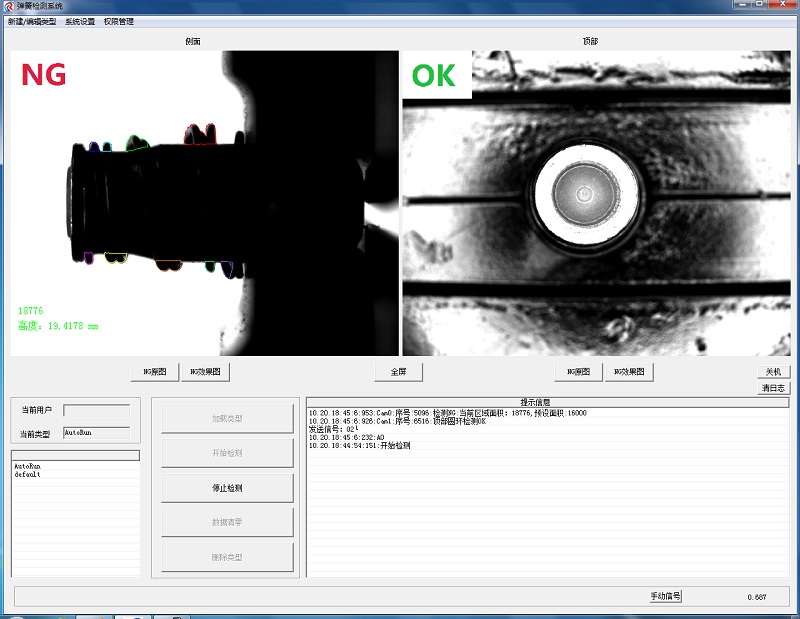Open the 系统设置 menu
The image size is (800, 619).
coord(80,21)
